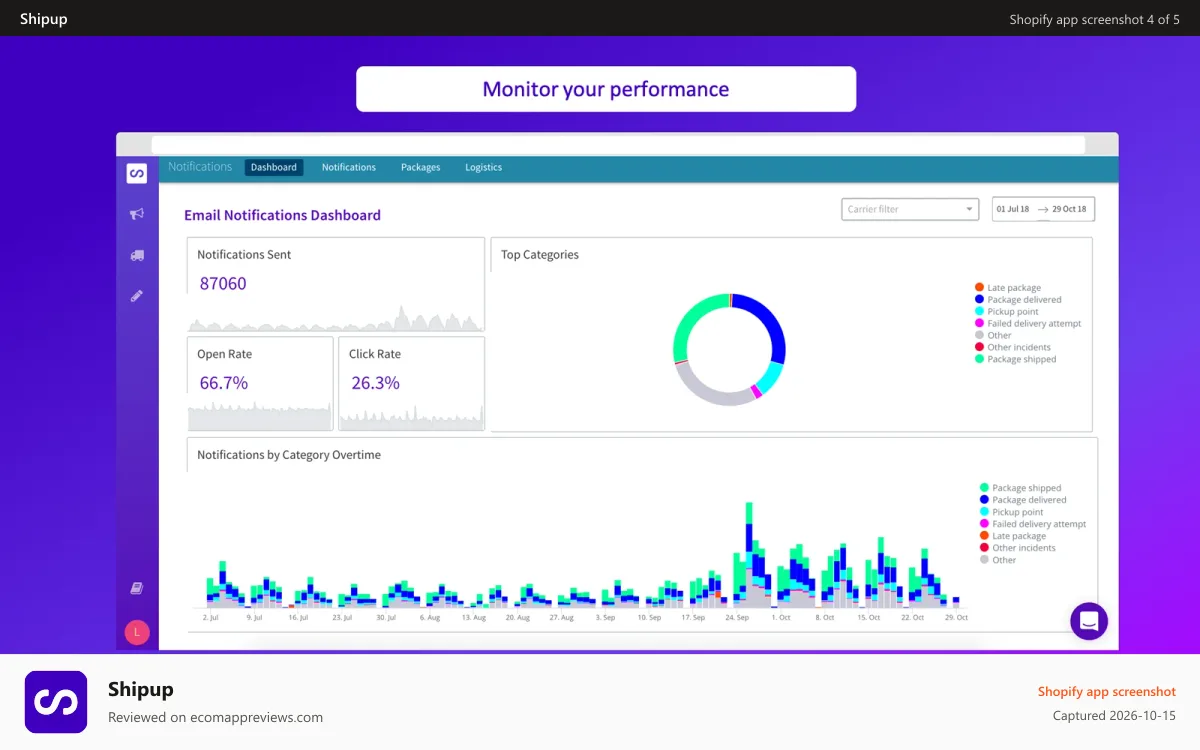Image resolution: width=1200 pixels, height=750 pixels.
Task: Click the Notifications Sent value 87060
Action: (223, 283)
